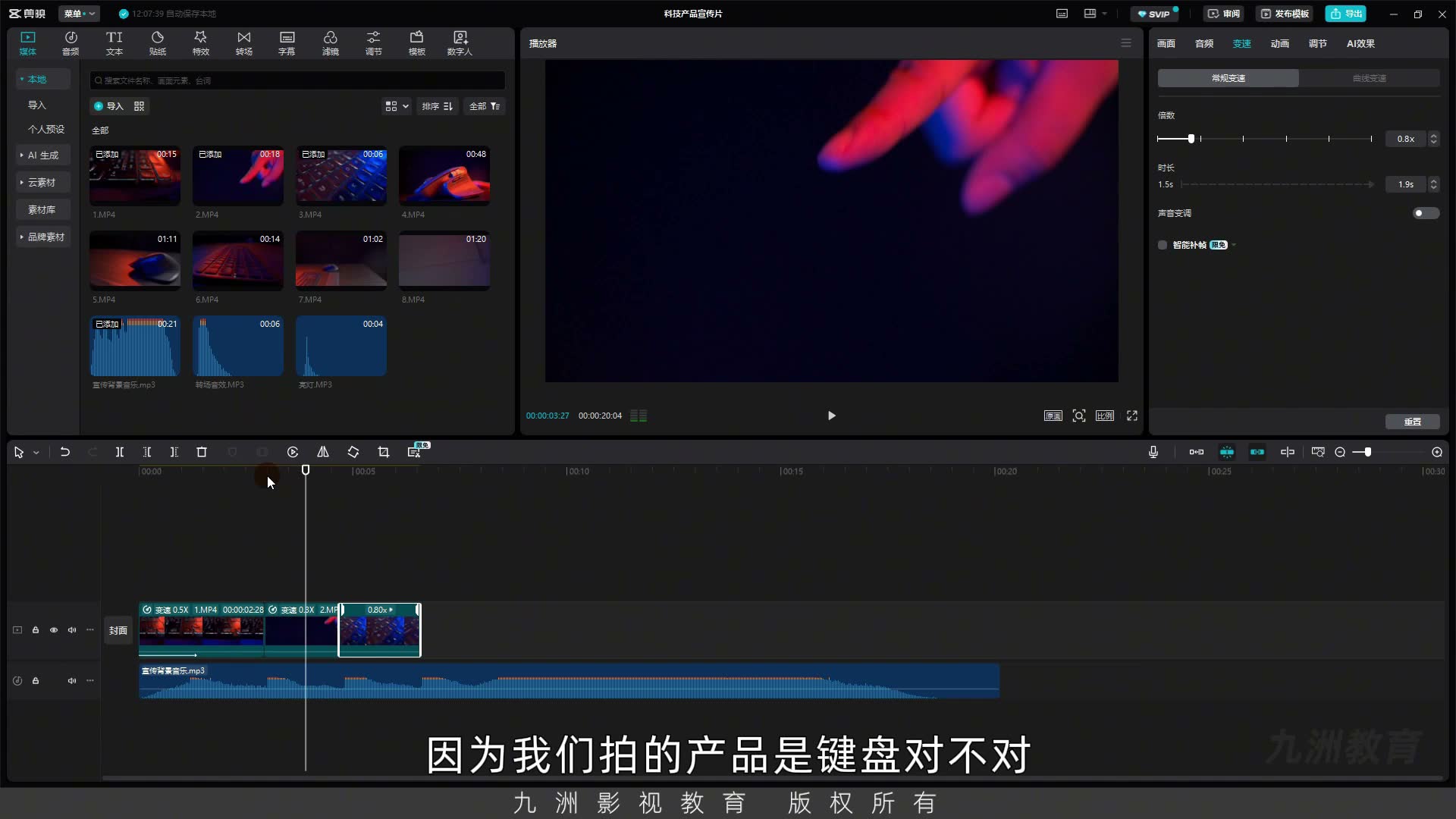Check the 智能补帧 checkbox
Screen dimensions: 1456x819
[1163, 245]
